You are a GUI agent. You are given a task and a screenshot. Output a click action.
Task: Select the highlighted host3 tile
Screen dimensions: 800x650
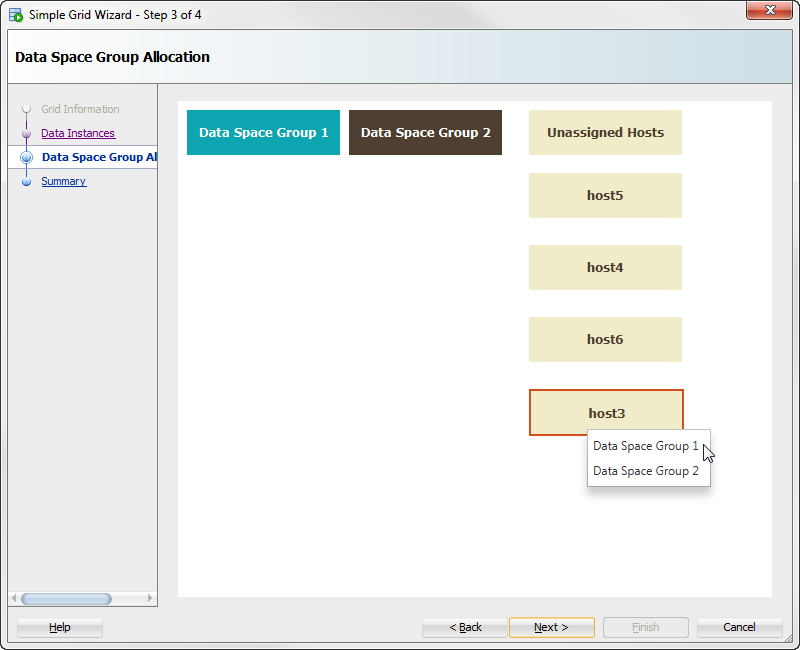point(606,412)
